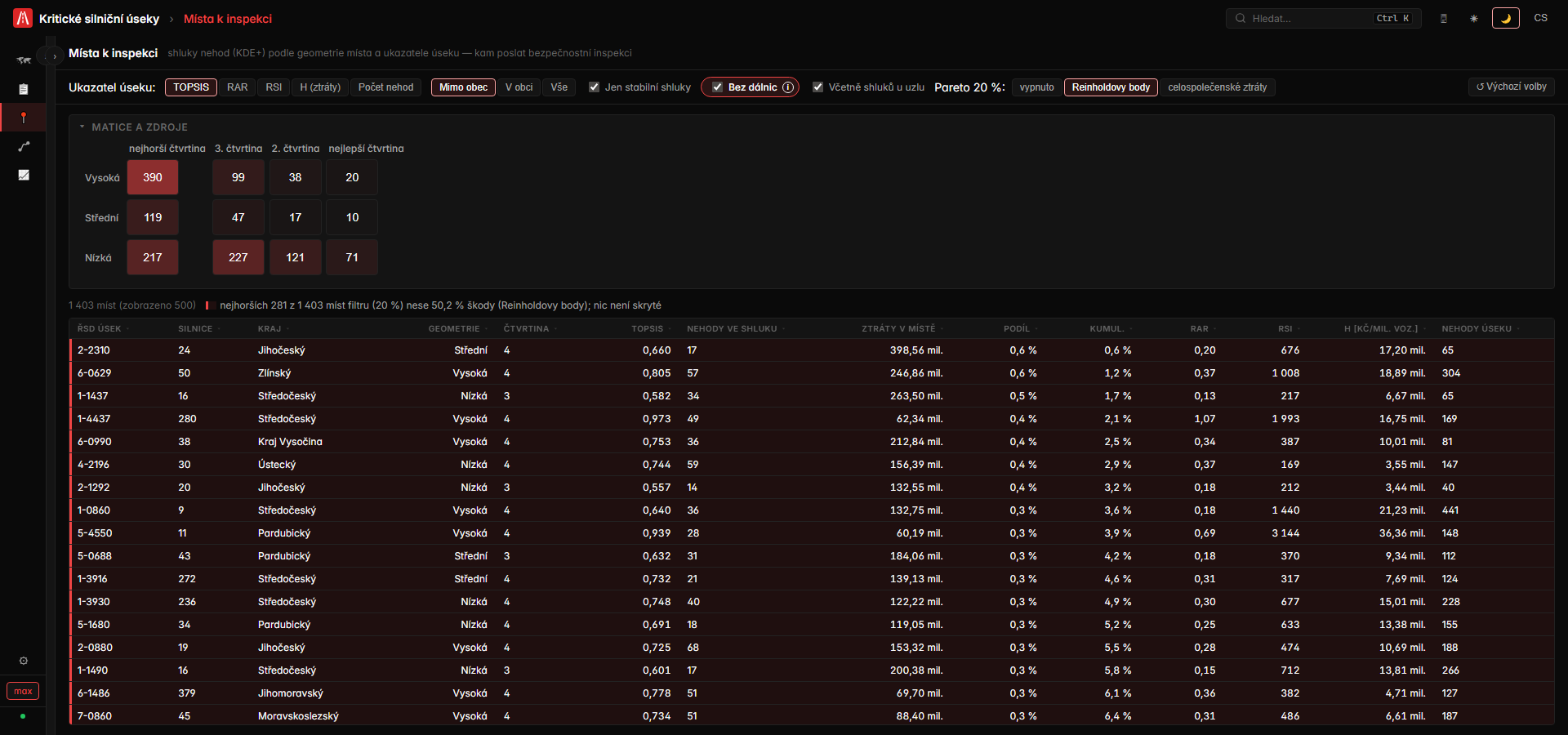
Task: Select Reinholdovy body Pareto option
Action: [x=1111, y=87]
